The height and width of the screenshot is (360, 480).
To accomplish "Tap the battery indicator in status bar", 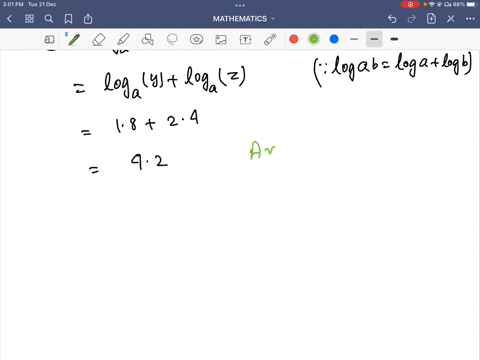I will tap(472, 4).
